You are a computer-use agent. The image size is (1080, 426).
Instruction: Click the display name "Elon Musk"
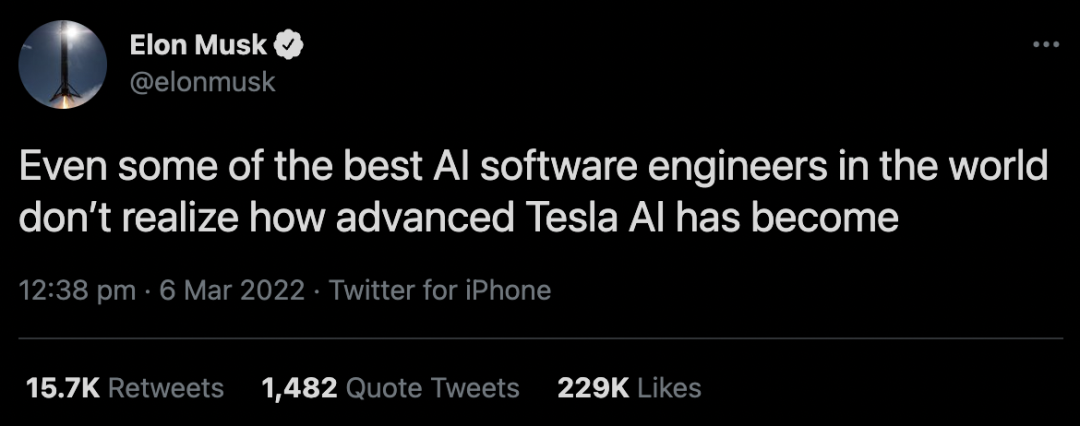click(x=198, y=45)
